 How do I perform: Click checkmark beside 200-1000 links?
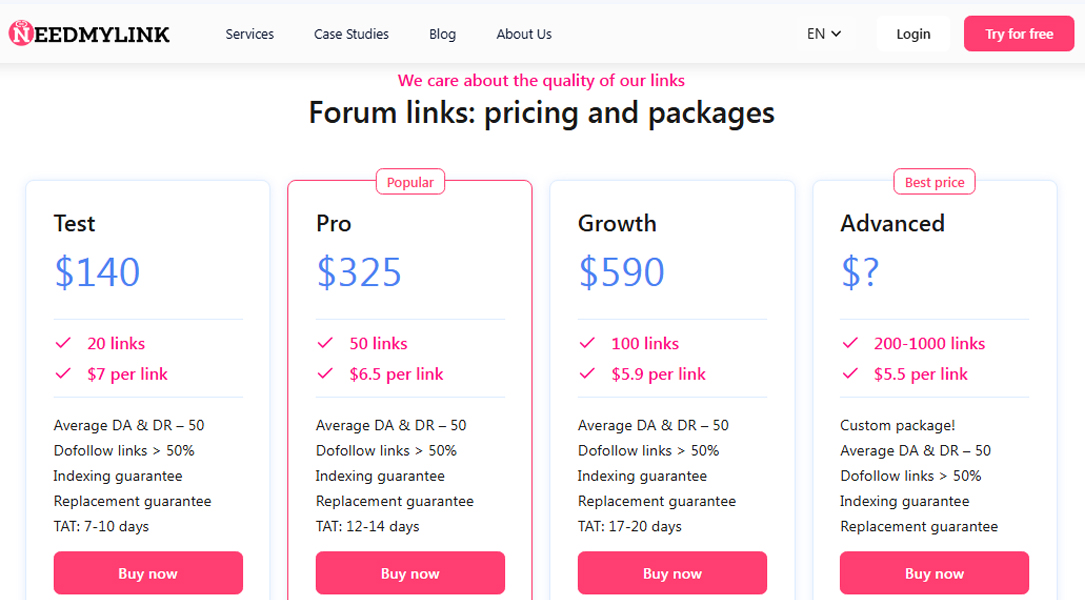click(850, 343)
